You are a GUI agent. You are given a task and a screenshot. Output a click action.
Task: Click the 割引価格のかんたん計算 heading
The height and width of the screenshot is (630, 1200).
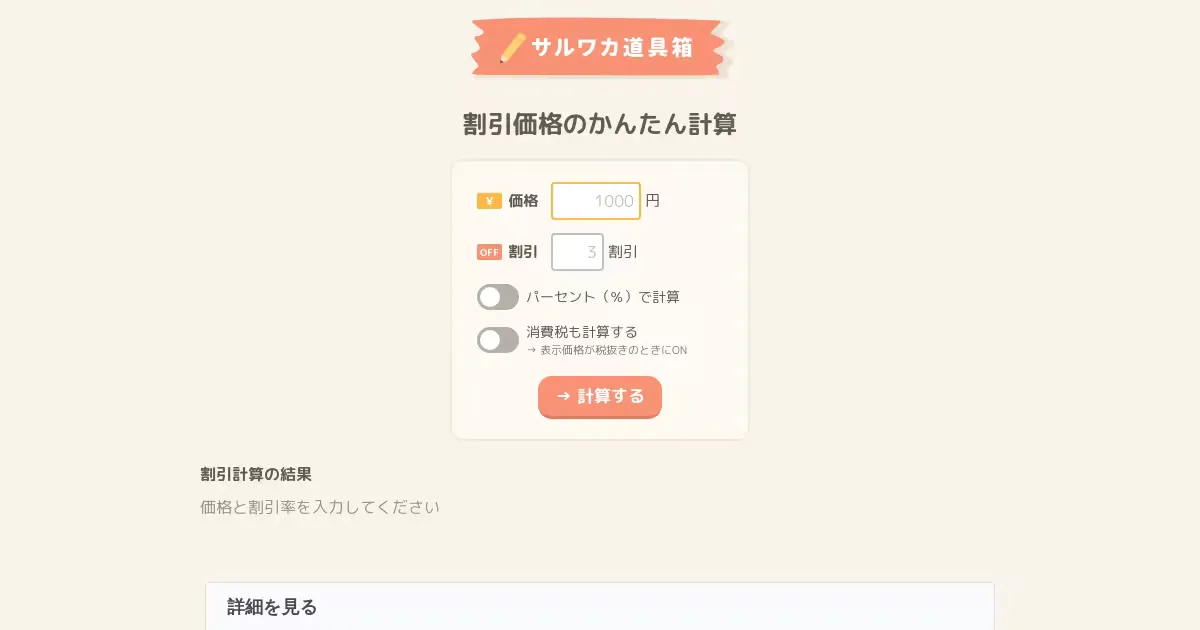(x=600, y=124)
